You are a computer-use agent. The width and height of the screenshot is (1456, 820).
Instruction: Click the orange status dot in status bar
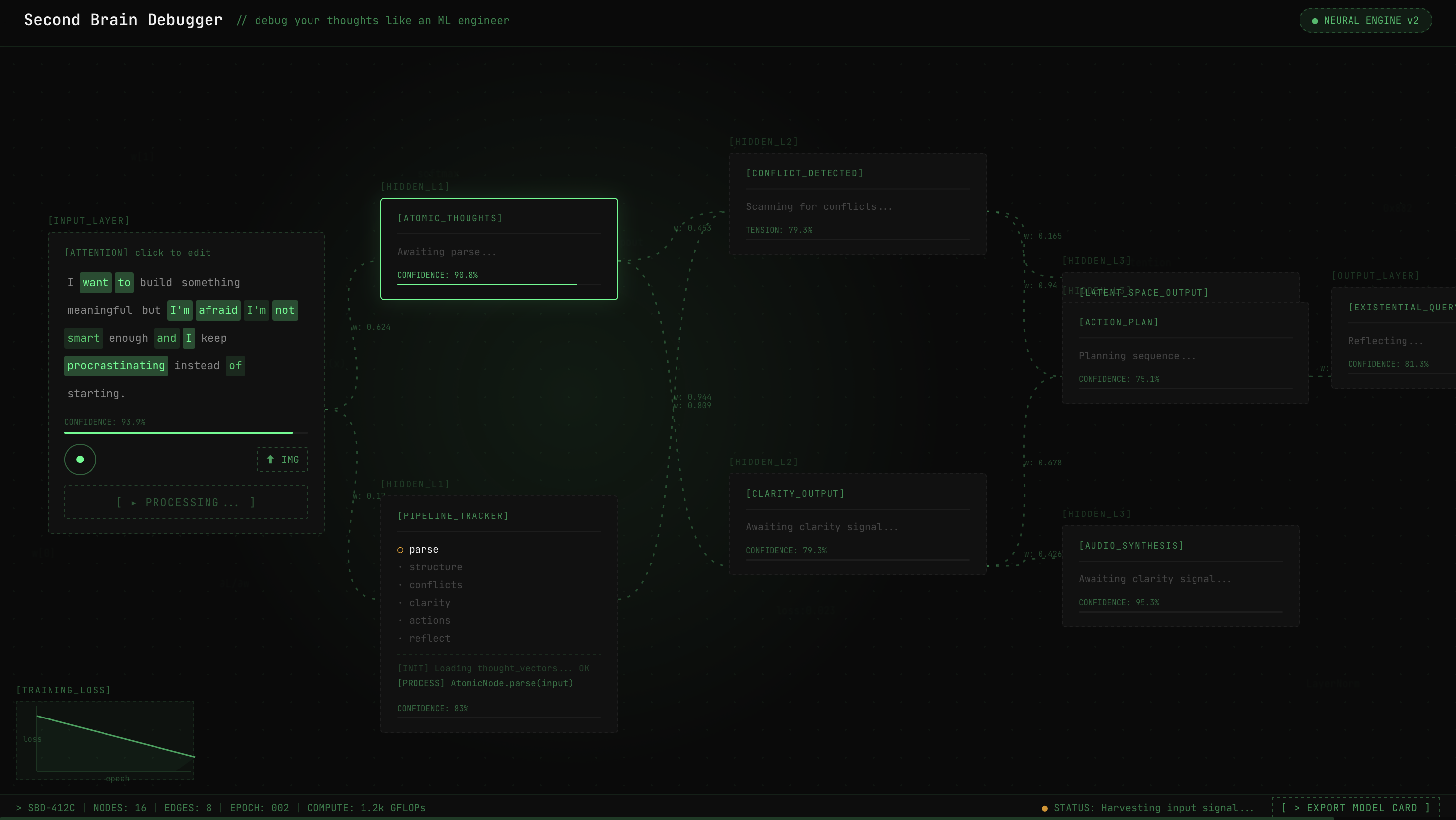coord(1044,808)
